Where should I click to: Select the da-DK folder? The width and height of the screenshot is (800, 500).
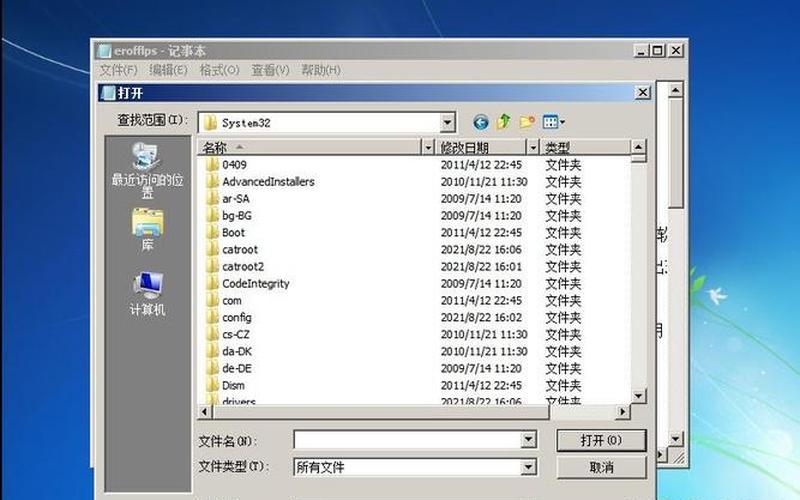229,352
